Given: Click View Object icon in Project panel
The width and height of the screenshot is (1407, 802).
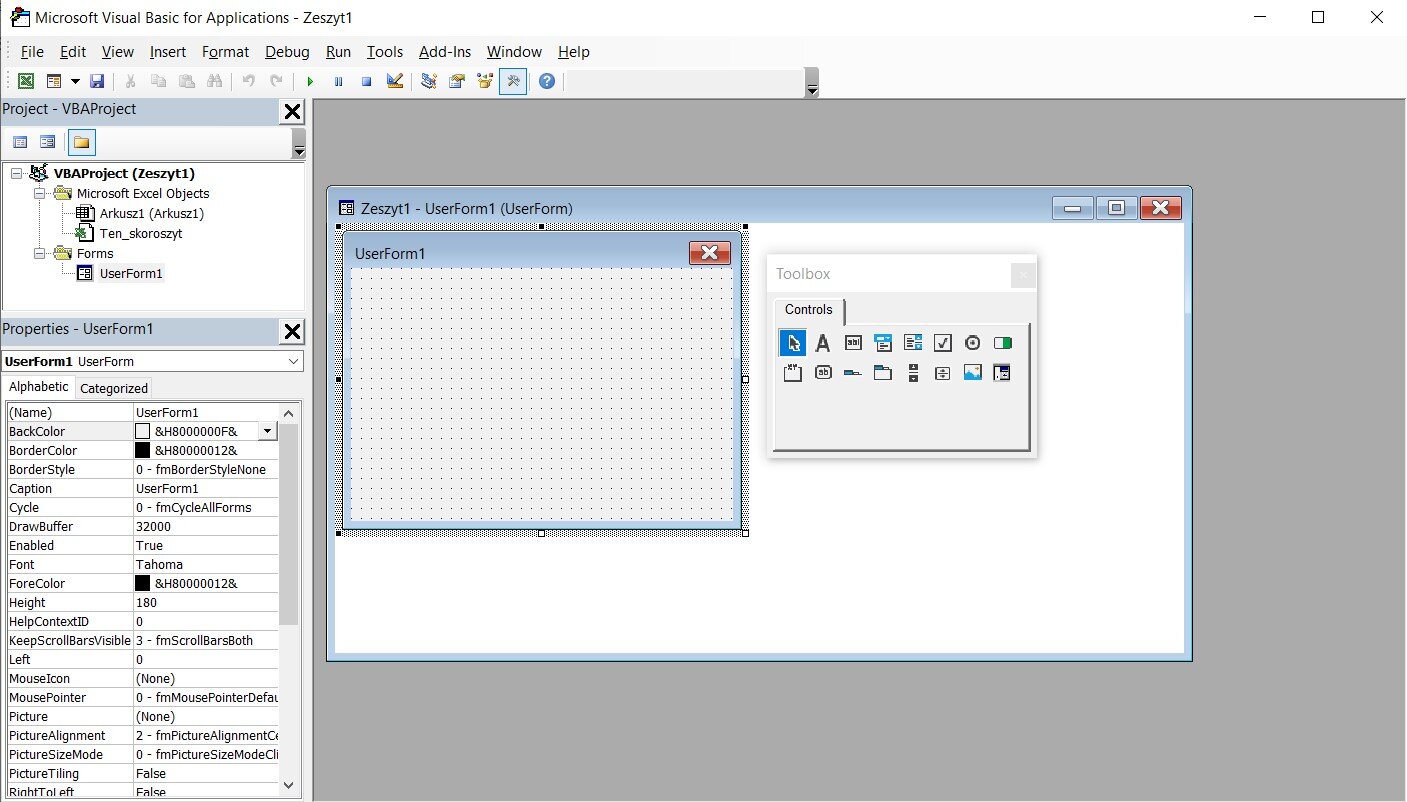Looking at the screenshot, I should click(47, 142).
